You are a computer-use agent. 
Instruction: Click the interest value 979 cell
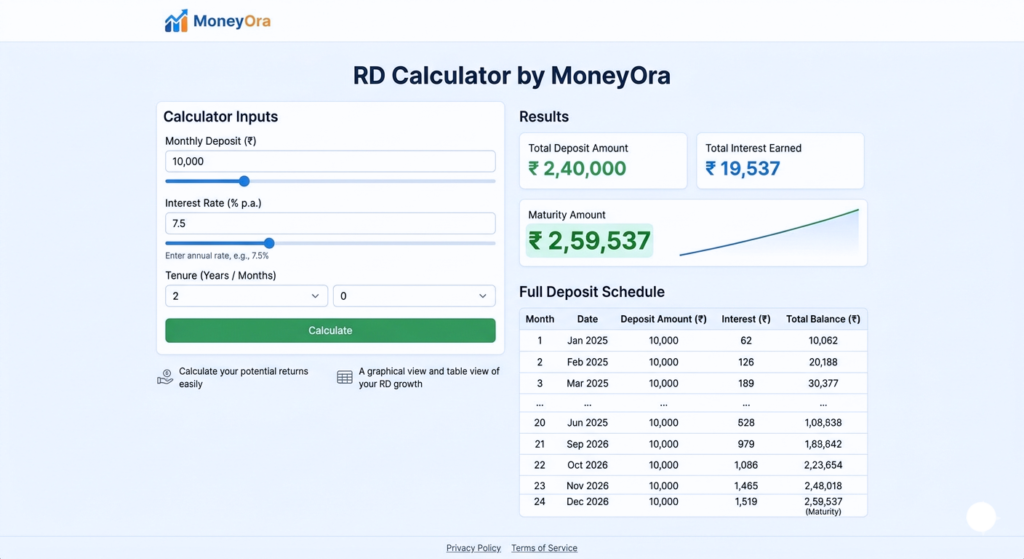point(746,444)
